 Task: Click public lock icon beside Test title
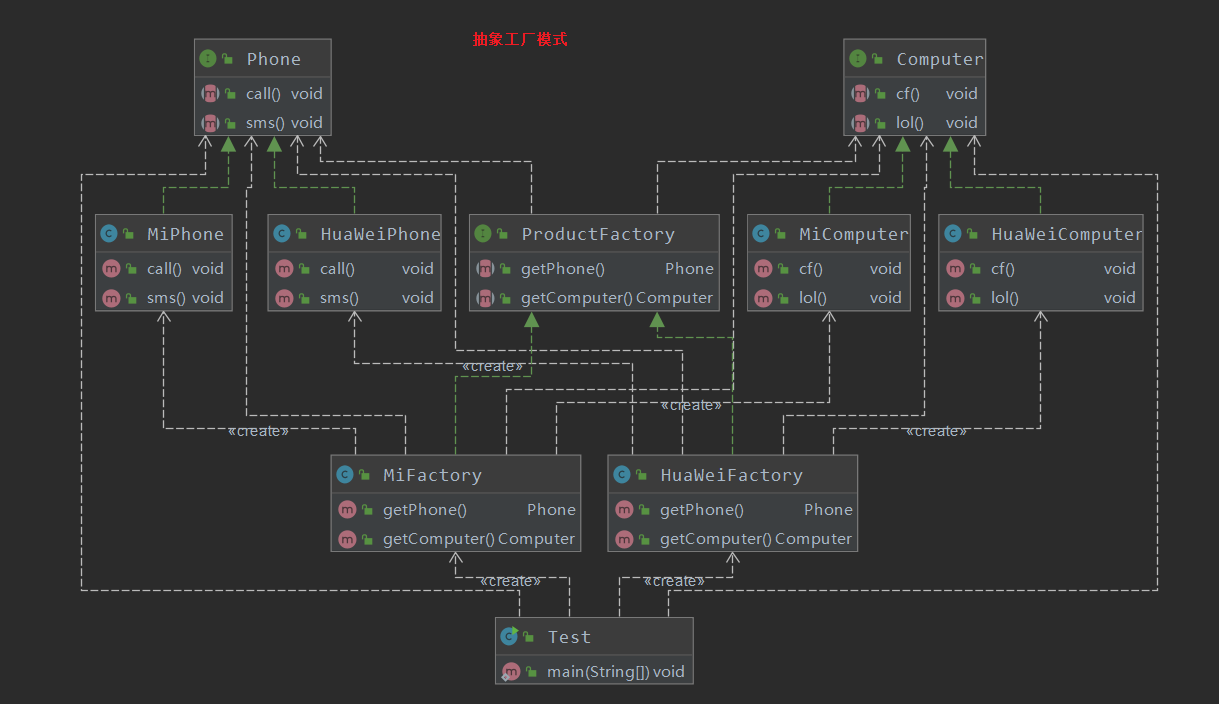(529, 637)
